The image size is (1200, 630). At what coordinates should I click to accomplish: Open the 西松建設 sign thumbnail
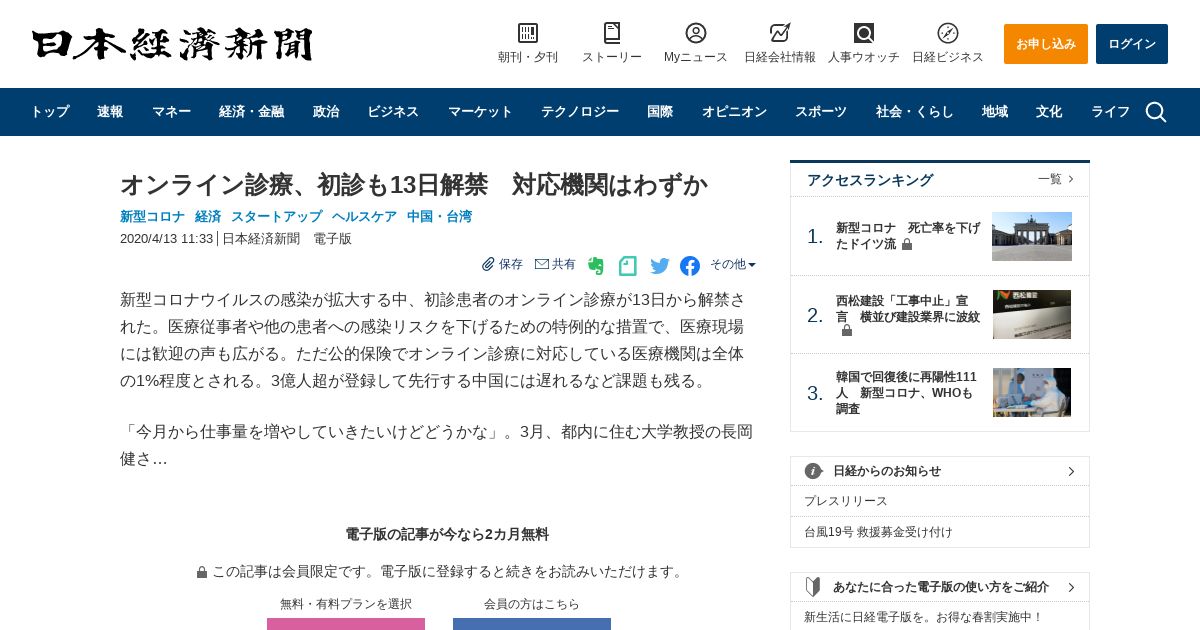click(x=1032, y=314)
